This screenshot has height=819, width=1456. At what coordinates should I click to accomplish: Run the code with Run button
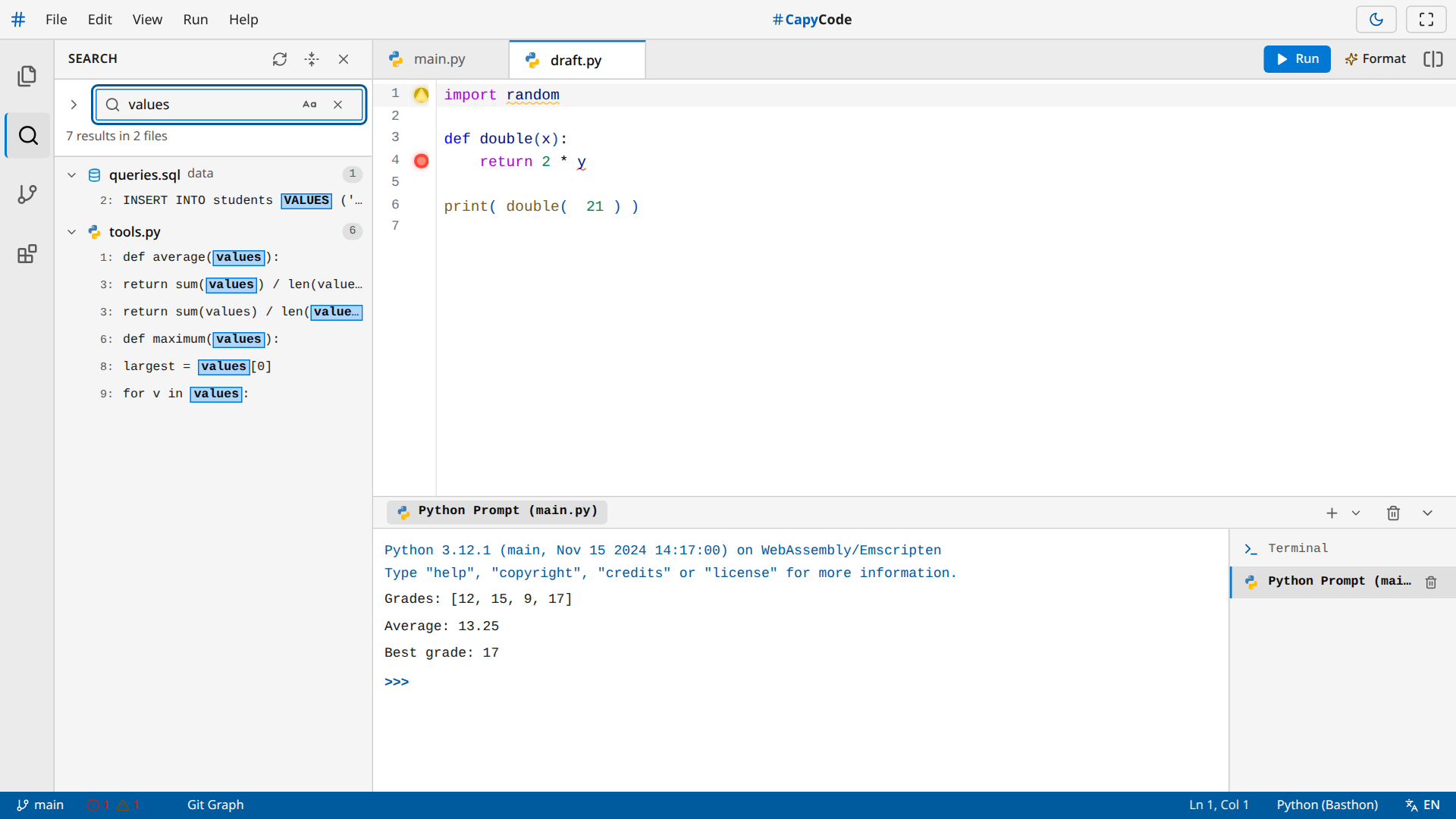(1297, 59)
